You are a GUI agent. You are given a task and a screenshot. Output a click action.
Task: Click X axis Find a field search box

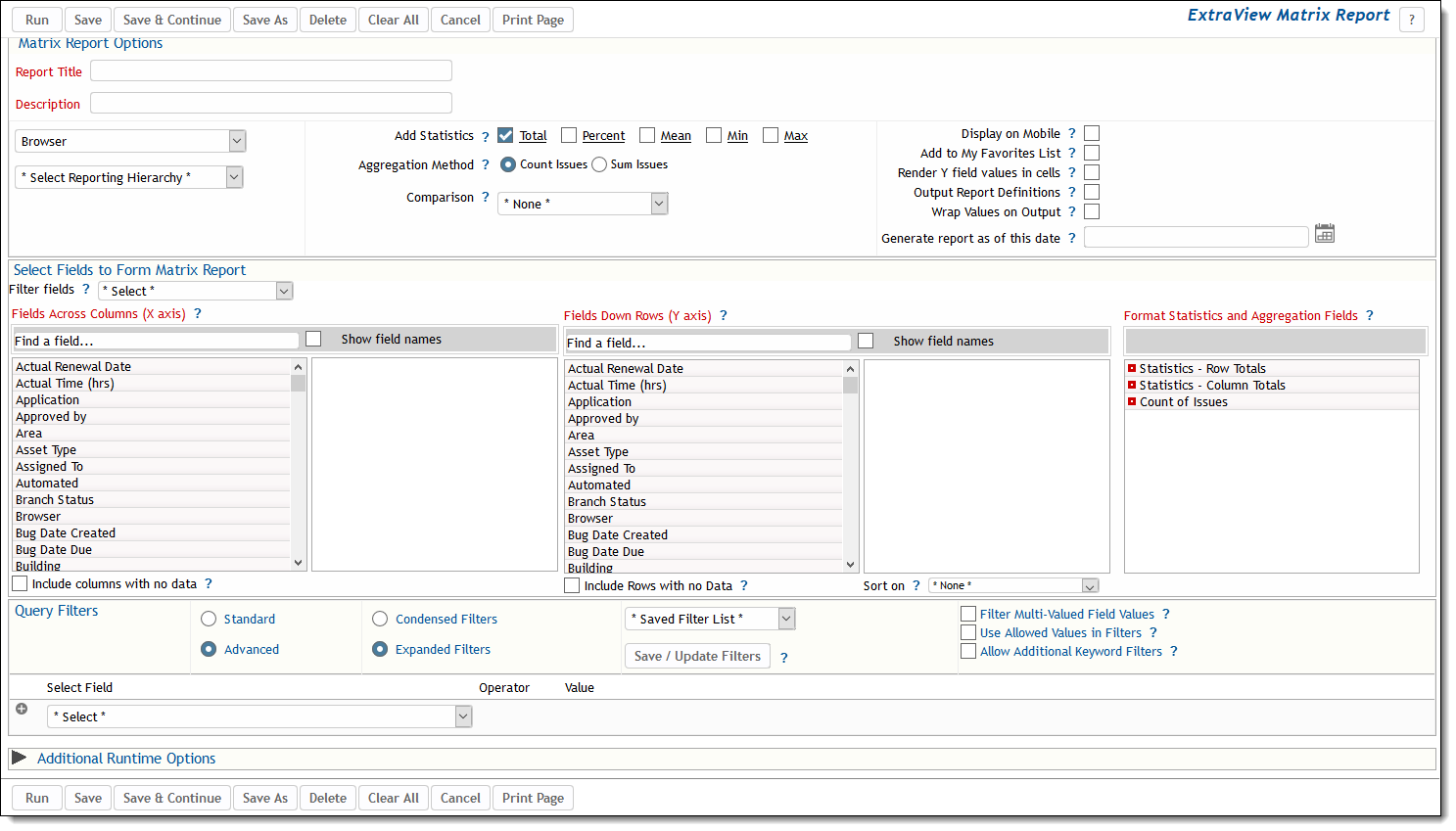[156, 341]
